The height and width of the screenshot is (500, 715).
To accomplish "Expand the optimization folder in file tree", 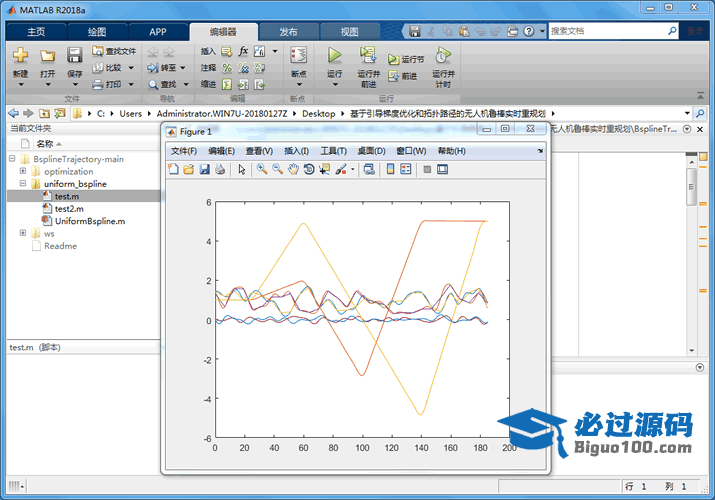I will pyautogui.click(x=23, y=171).
